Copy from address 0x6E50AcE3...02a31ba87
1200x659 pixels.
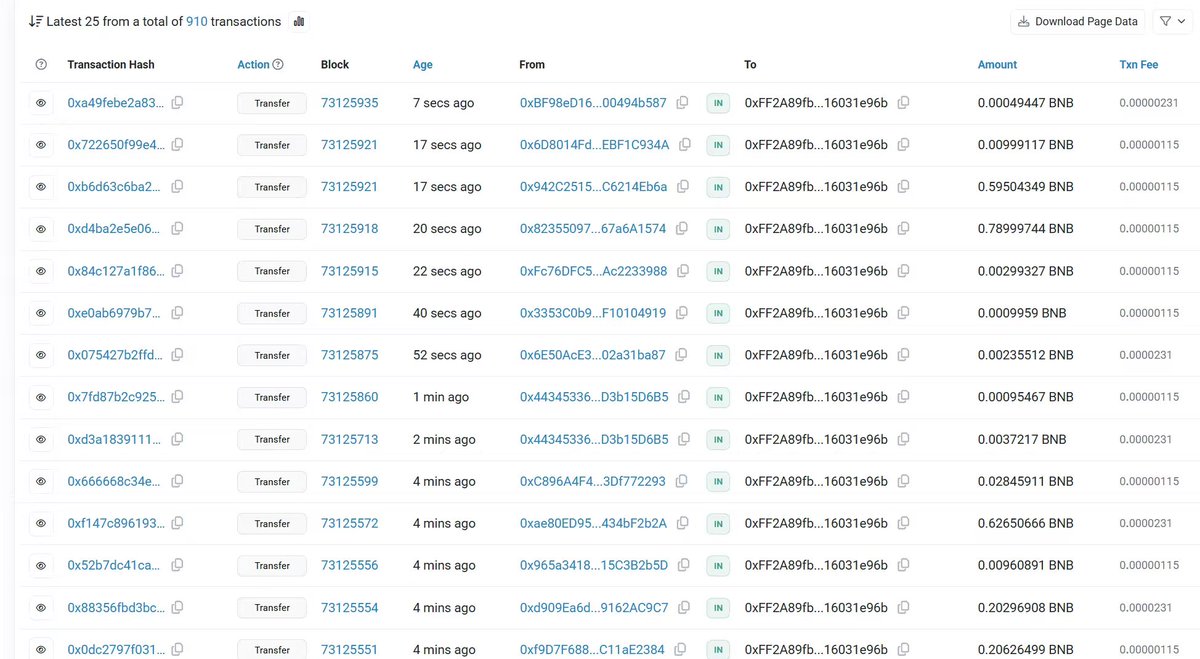click(681, 355)
